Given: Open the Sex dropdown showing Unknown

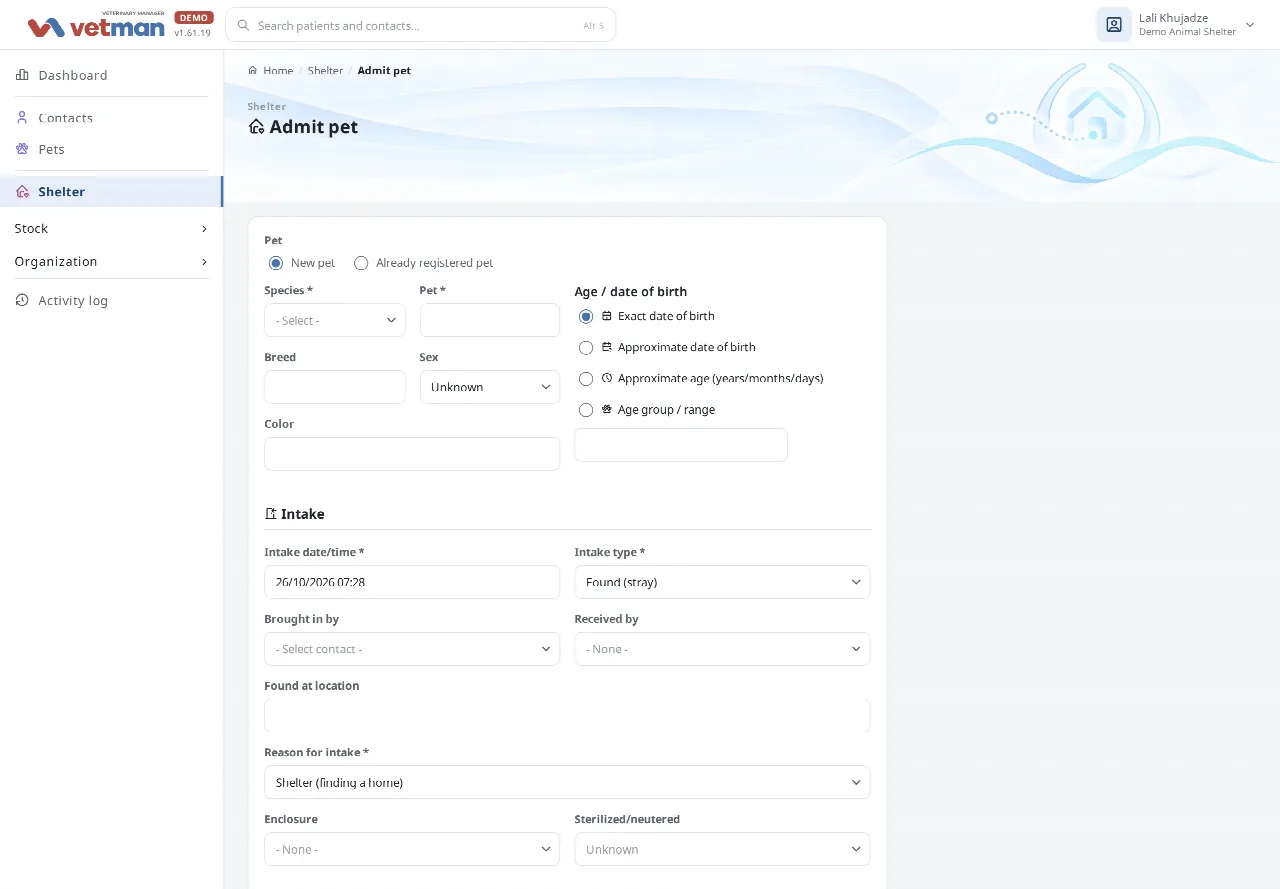Looking at the screenshot, I should pos(490,387).
